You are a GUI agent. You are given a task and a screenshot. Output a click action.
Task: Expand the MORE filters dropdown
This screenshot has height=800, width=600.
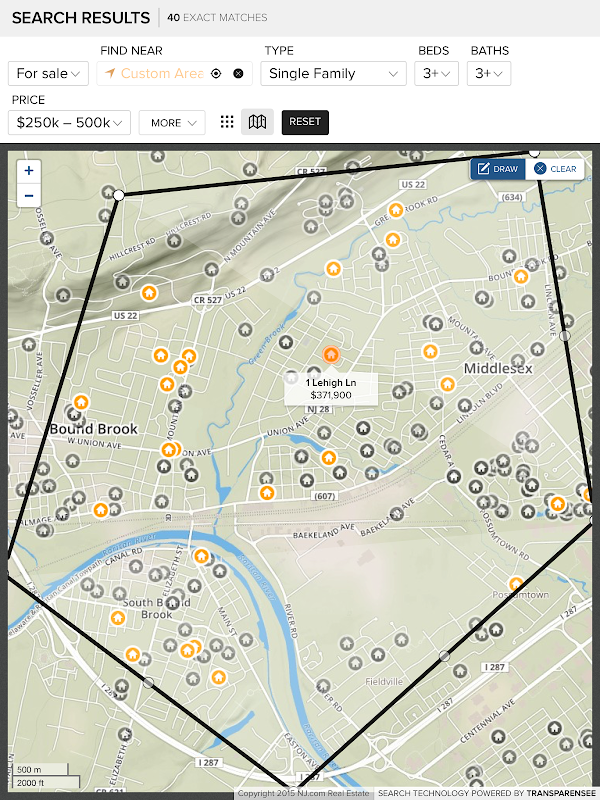coord(172,122)
